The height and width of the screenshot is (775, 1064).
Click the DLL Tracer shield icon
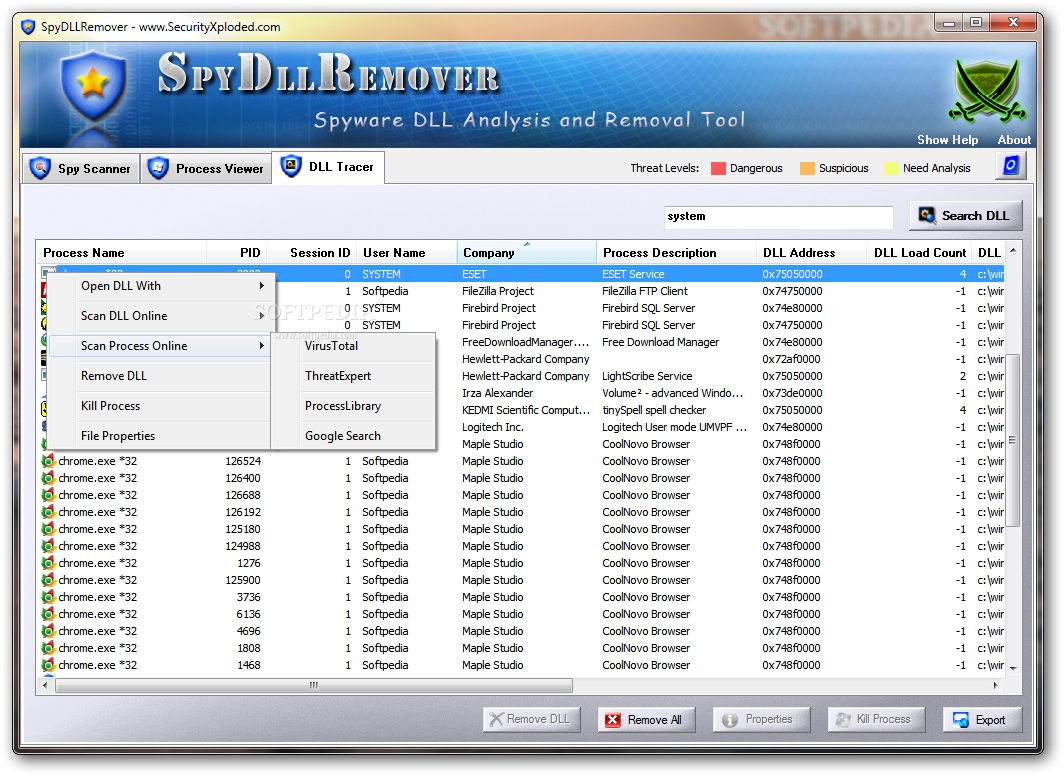click(x=291, y=166)
